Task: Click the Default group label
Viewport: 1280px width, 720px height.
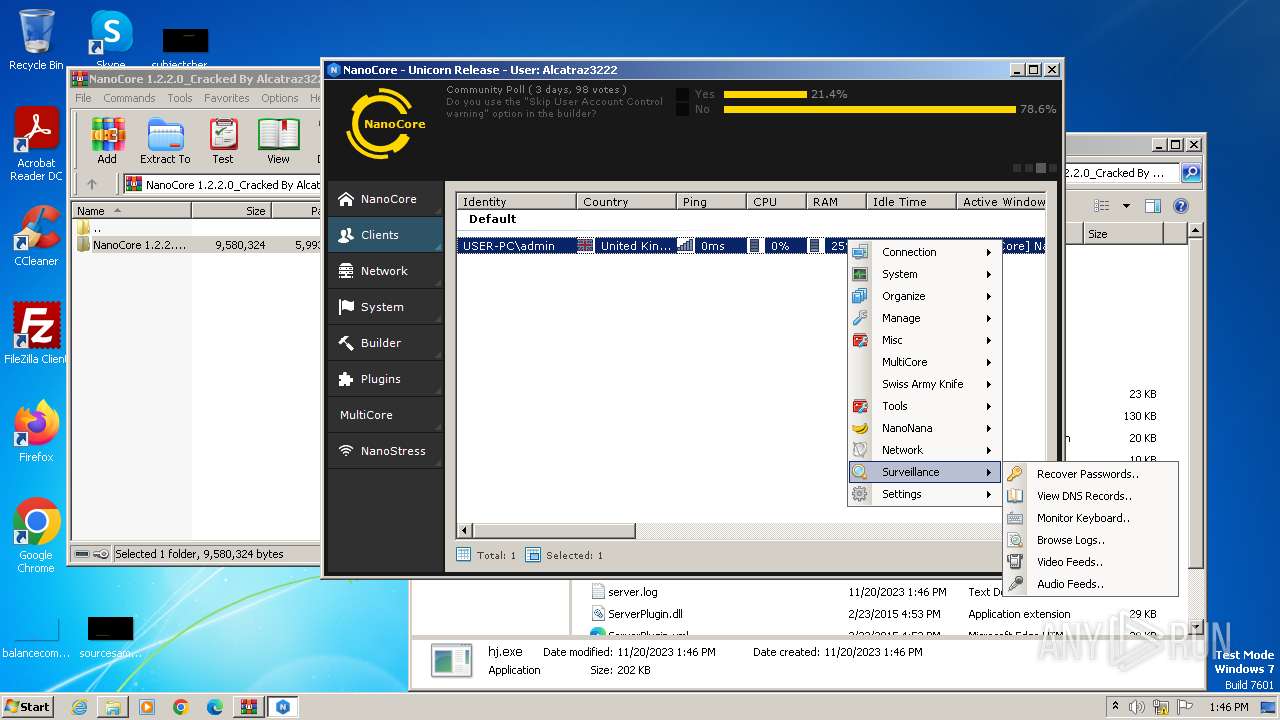Action: pos(492,219)
